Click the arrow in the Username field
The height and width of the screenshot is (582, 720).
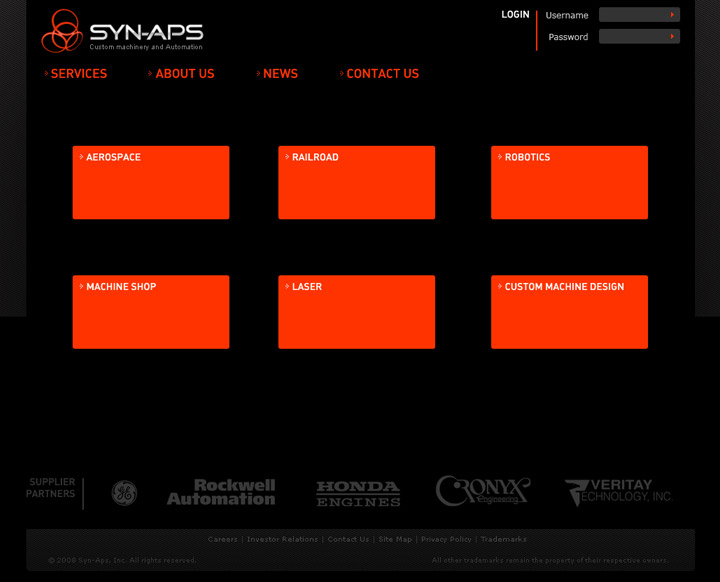(673, 15)
